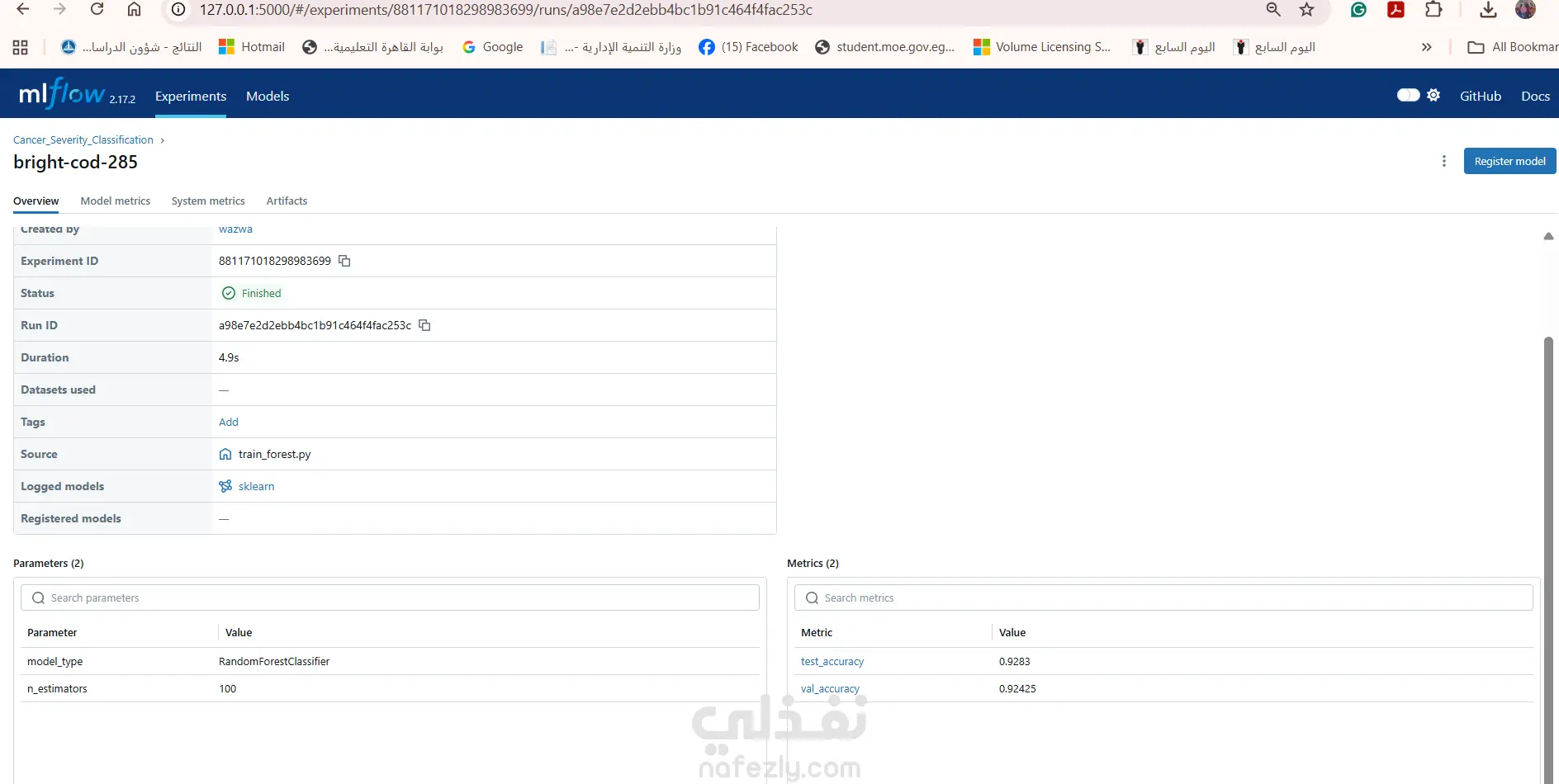Reload the page with refresh icon
The height and width of the screenshot is (784, 1559).
point(97,10)
